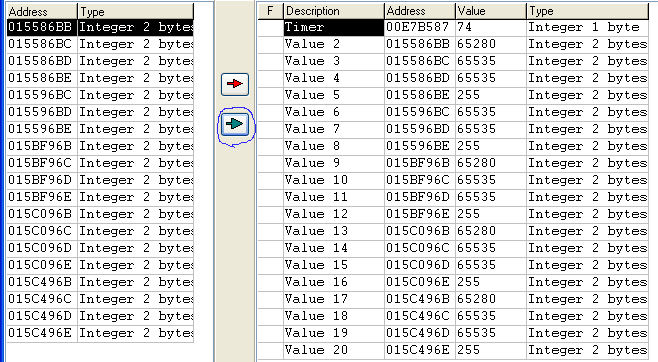658x362 pixels.
Task: Click the red arrow copy-selected button
Action: 235,84
